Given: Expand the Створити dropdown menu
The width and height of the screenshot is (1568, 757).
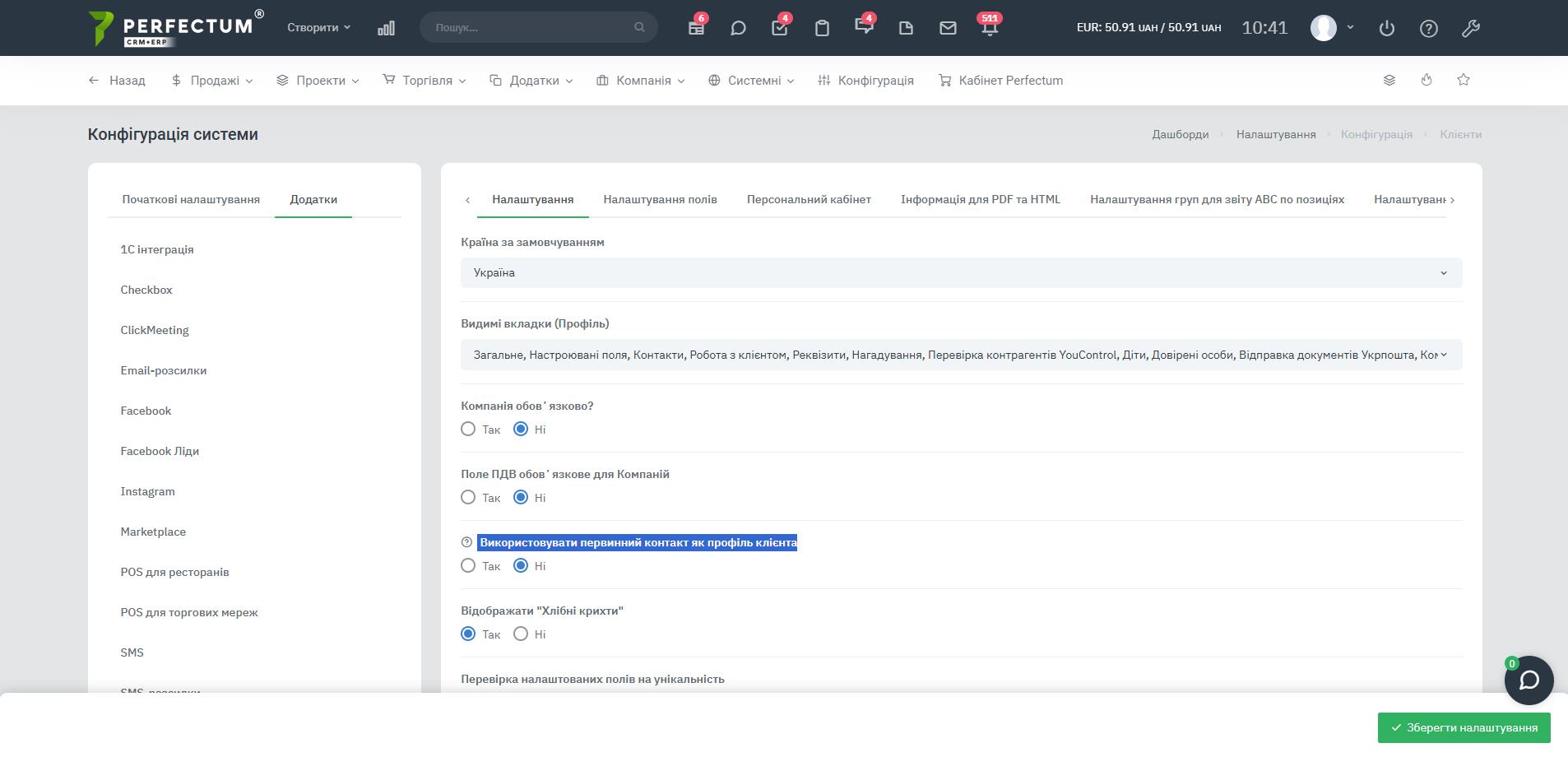Looking at the screenshot, I should [x=318, y=27].
